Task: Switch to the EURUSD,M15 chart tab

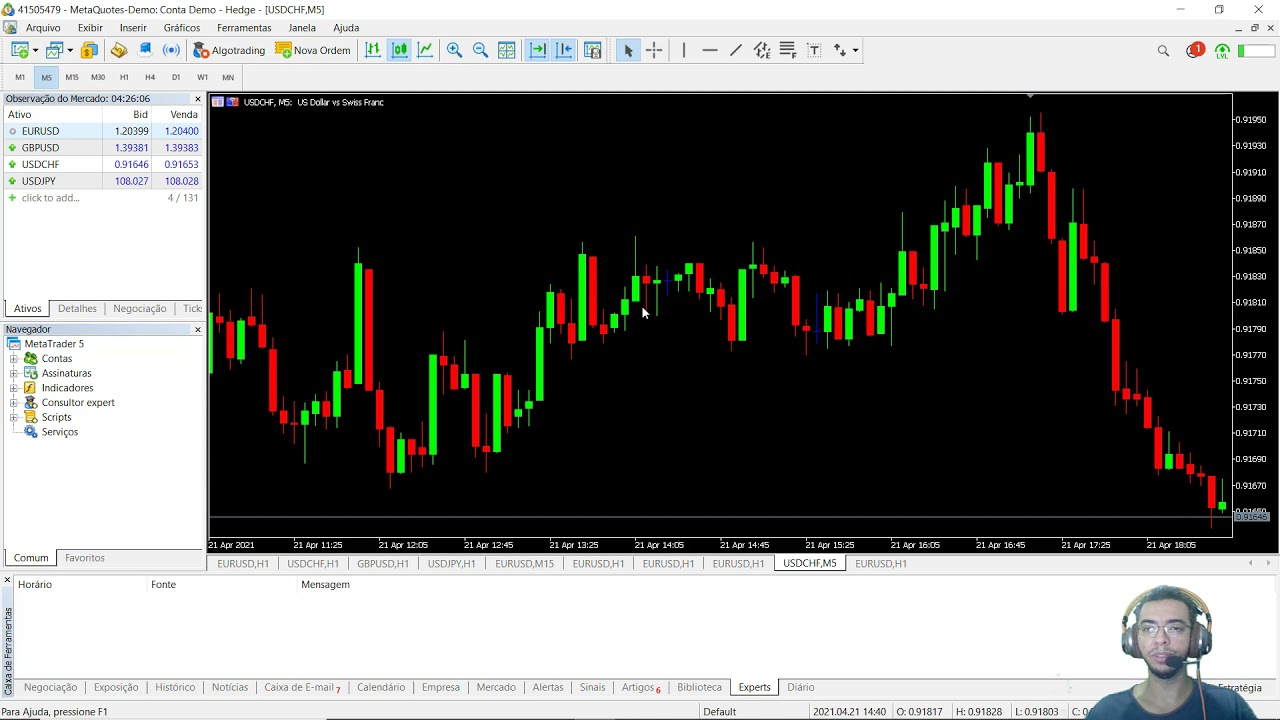Action: 524,564
